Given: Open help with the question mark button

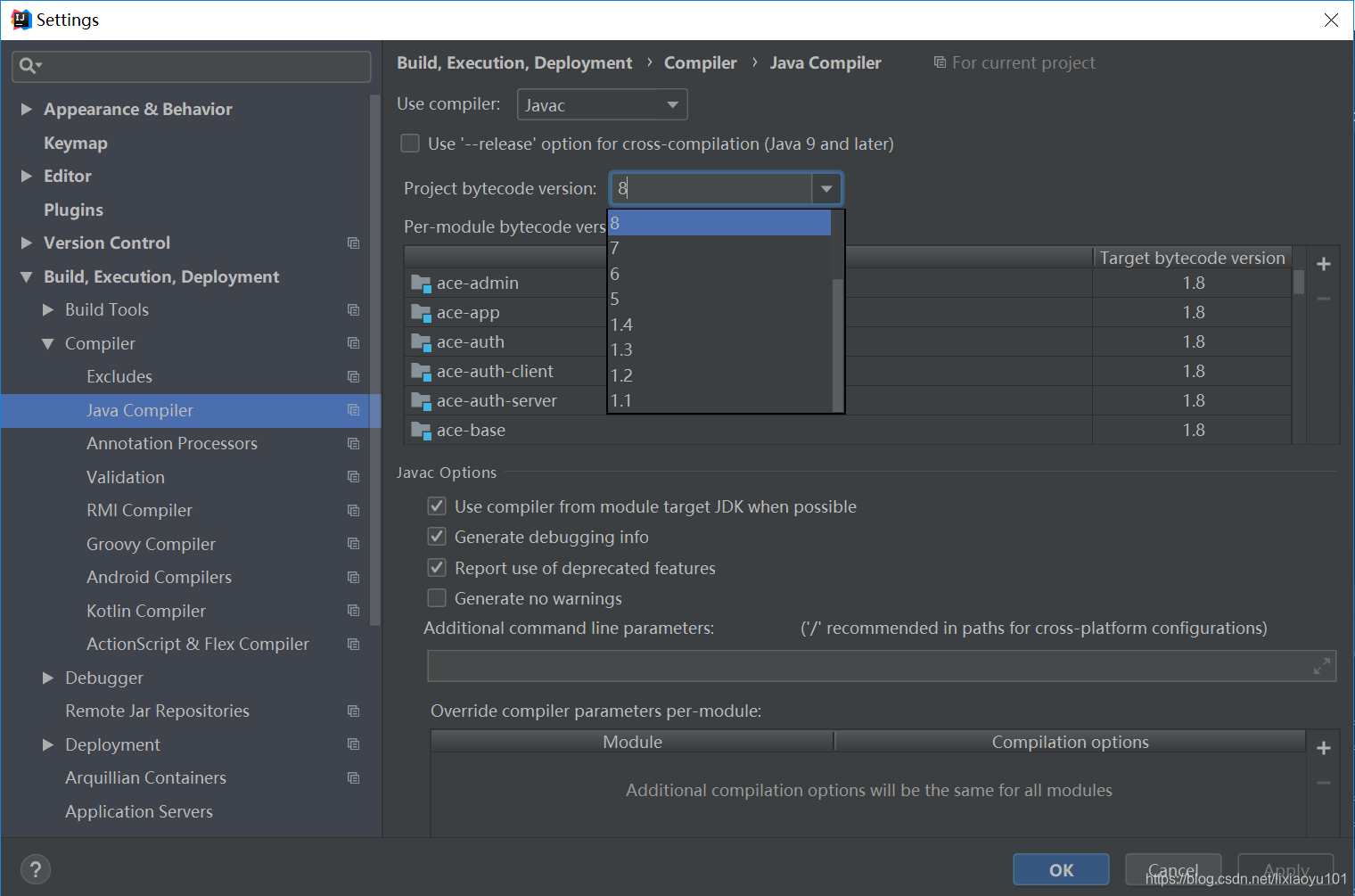Looking at the screenshot, I should click(x=36, y=869).
